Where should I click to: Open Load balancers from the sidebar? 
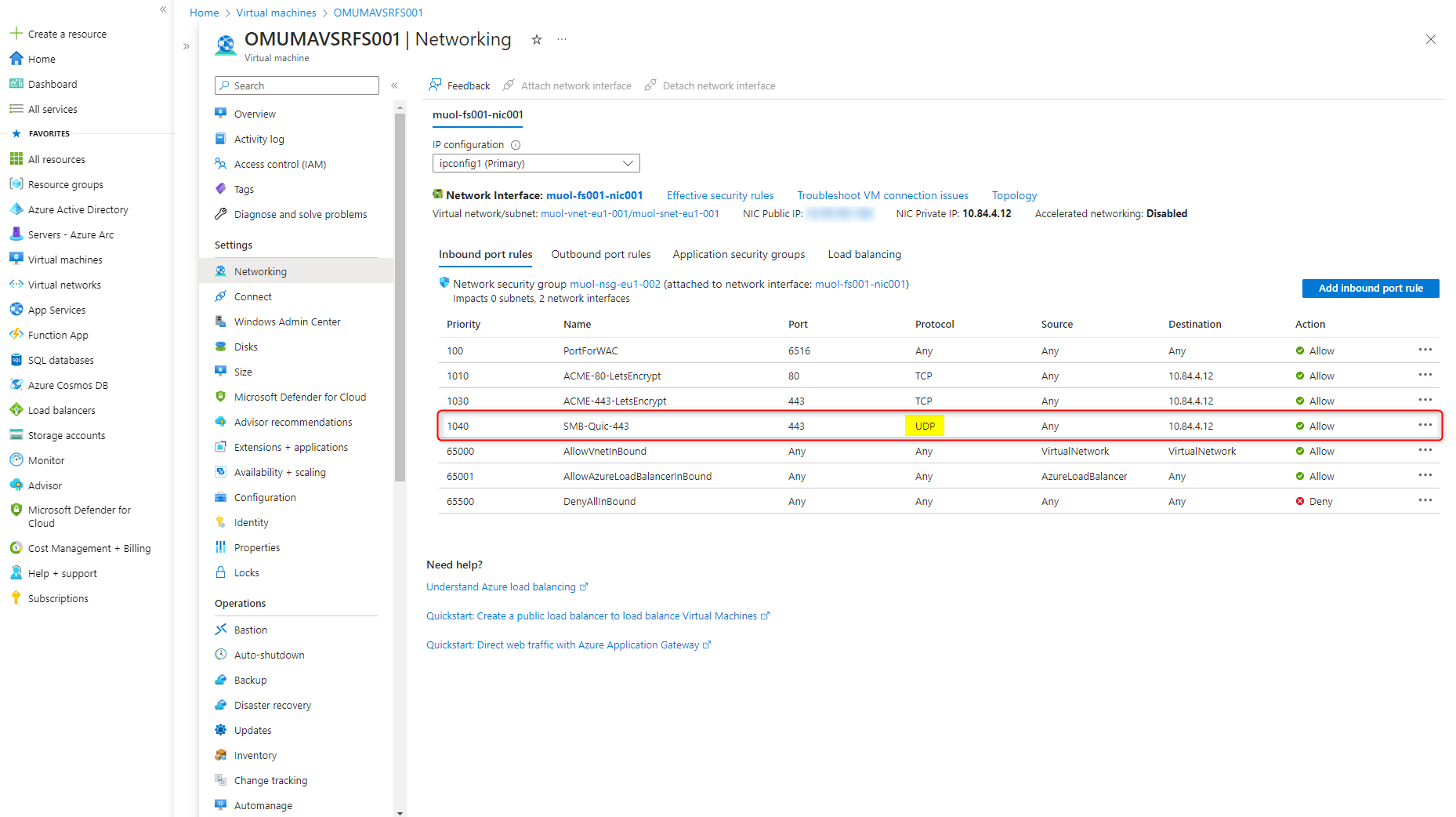click(60, 410)
